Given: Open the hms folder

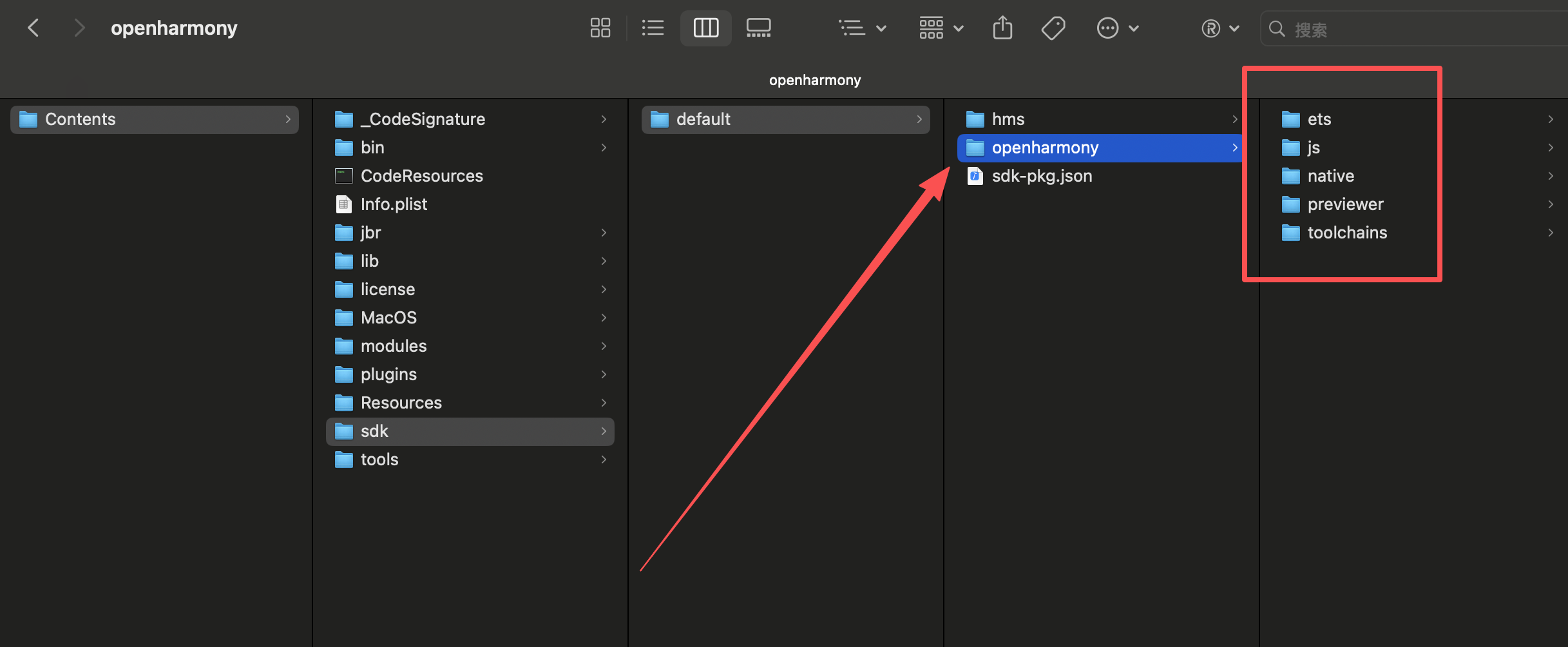Looking at the screenshot, I should pyautogui.click(x=1008, y=119).
